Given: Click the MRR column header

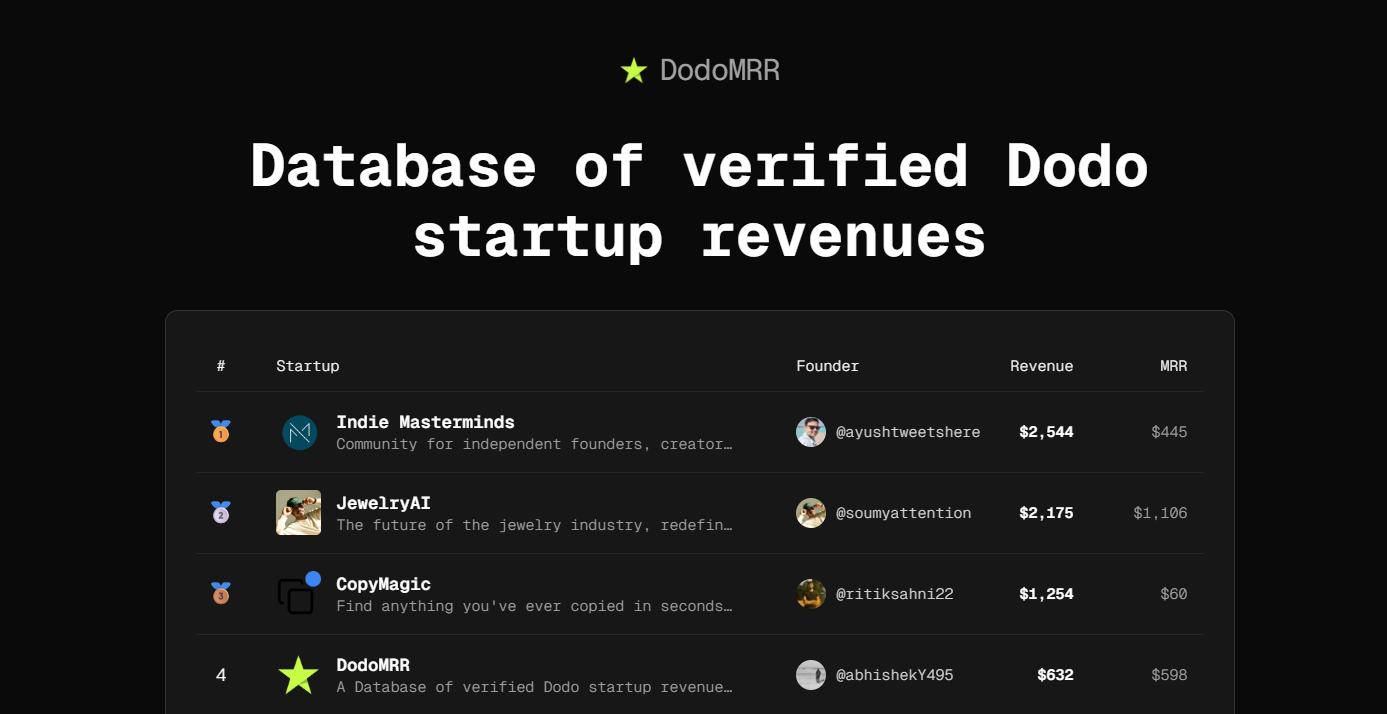Looking at the screenshot, I should pos(1173,365).
